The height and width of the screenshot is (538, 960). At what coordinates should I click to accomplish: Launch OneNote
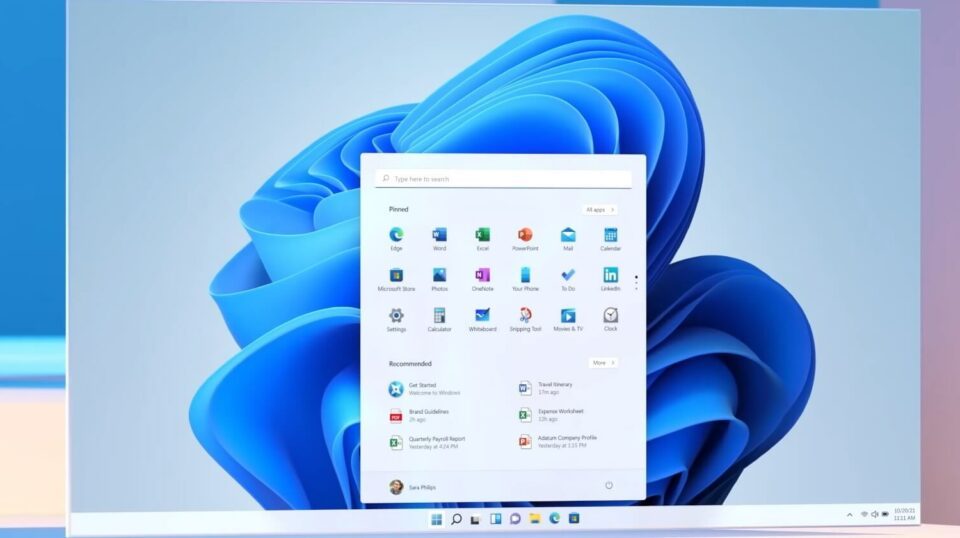coord(482,278)
